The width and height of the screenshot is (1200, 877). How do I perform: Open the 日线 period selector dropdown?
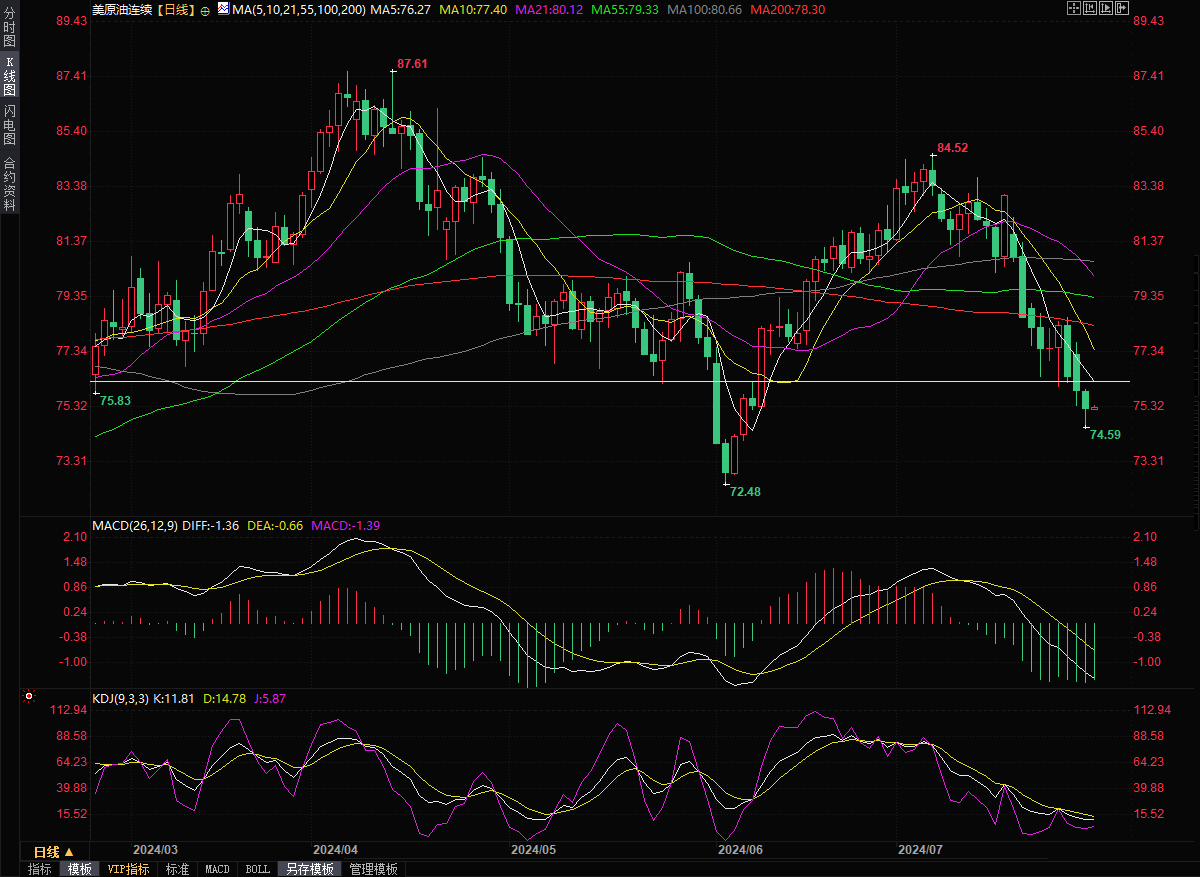[53, 852]
